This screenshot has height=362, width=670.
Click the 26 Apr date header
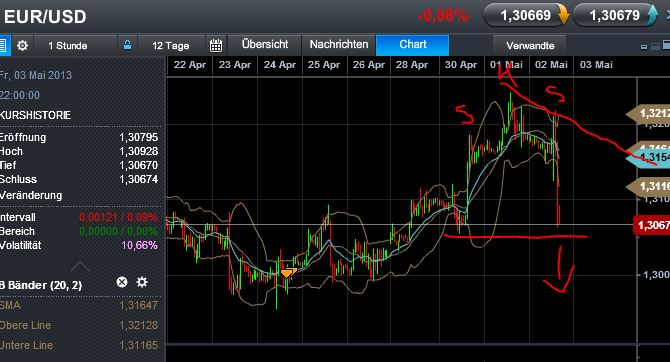pos(368,65)
